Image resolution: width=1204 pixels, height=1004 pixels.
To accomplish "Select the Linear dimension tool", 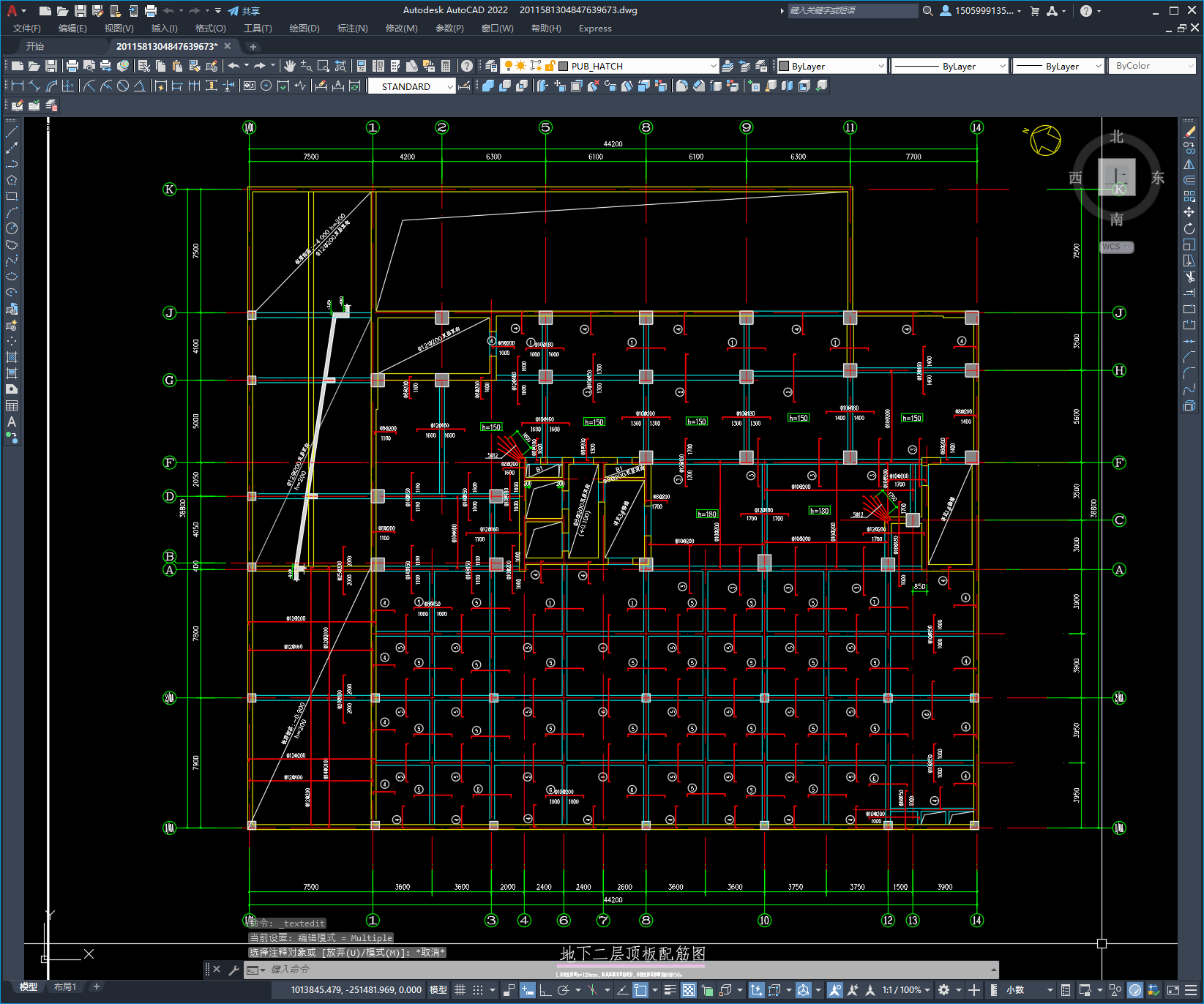I will 18,86.
